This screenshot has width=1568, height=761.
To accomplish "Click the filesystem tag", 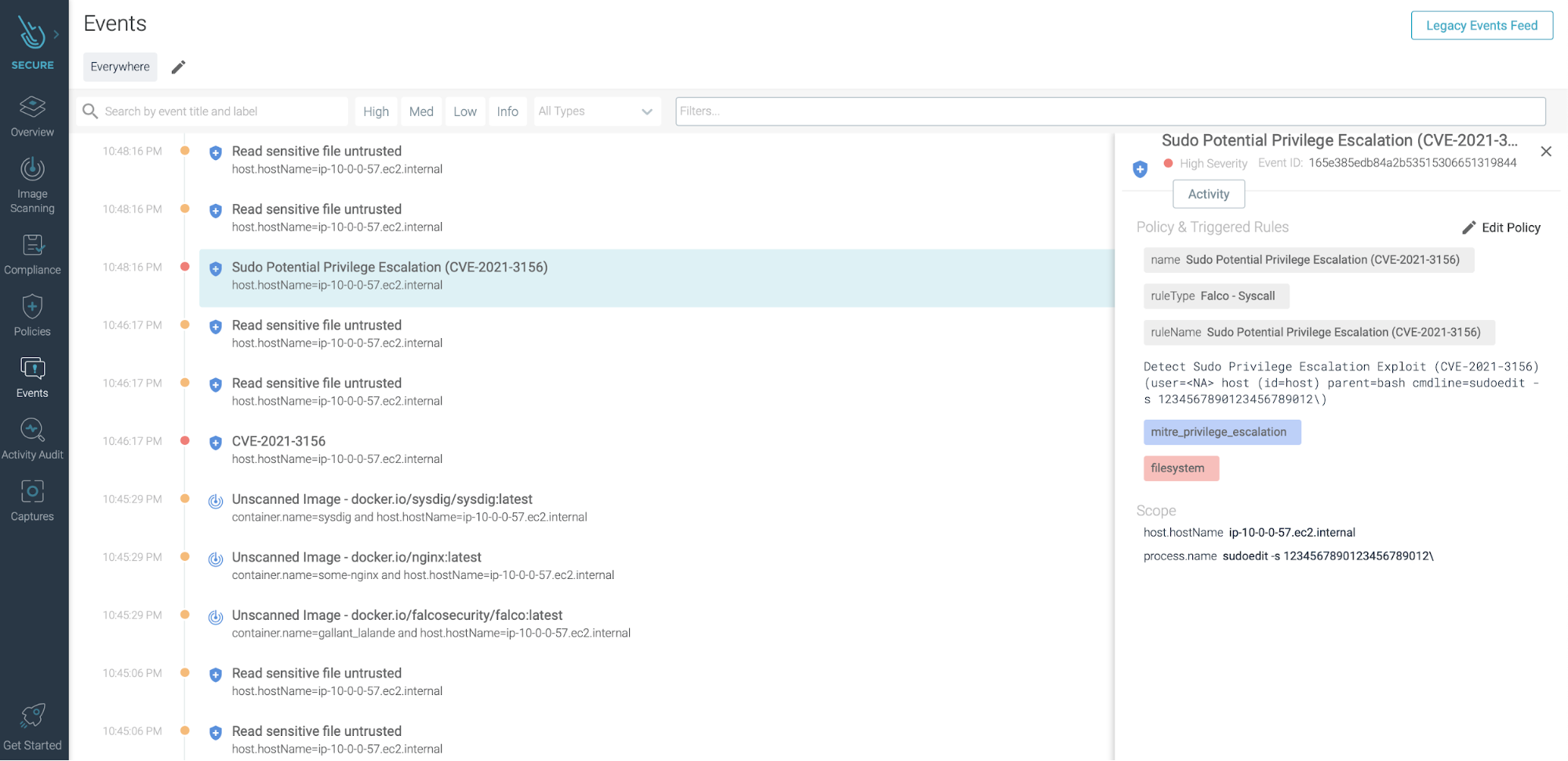I will 1181,468.
